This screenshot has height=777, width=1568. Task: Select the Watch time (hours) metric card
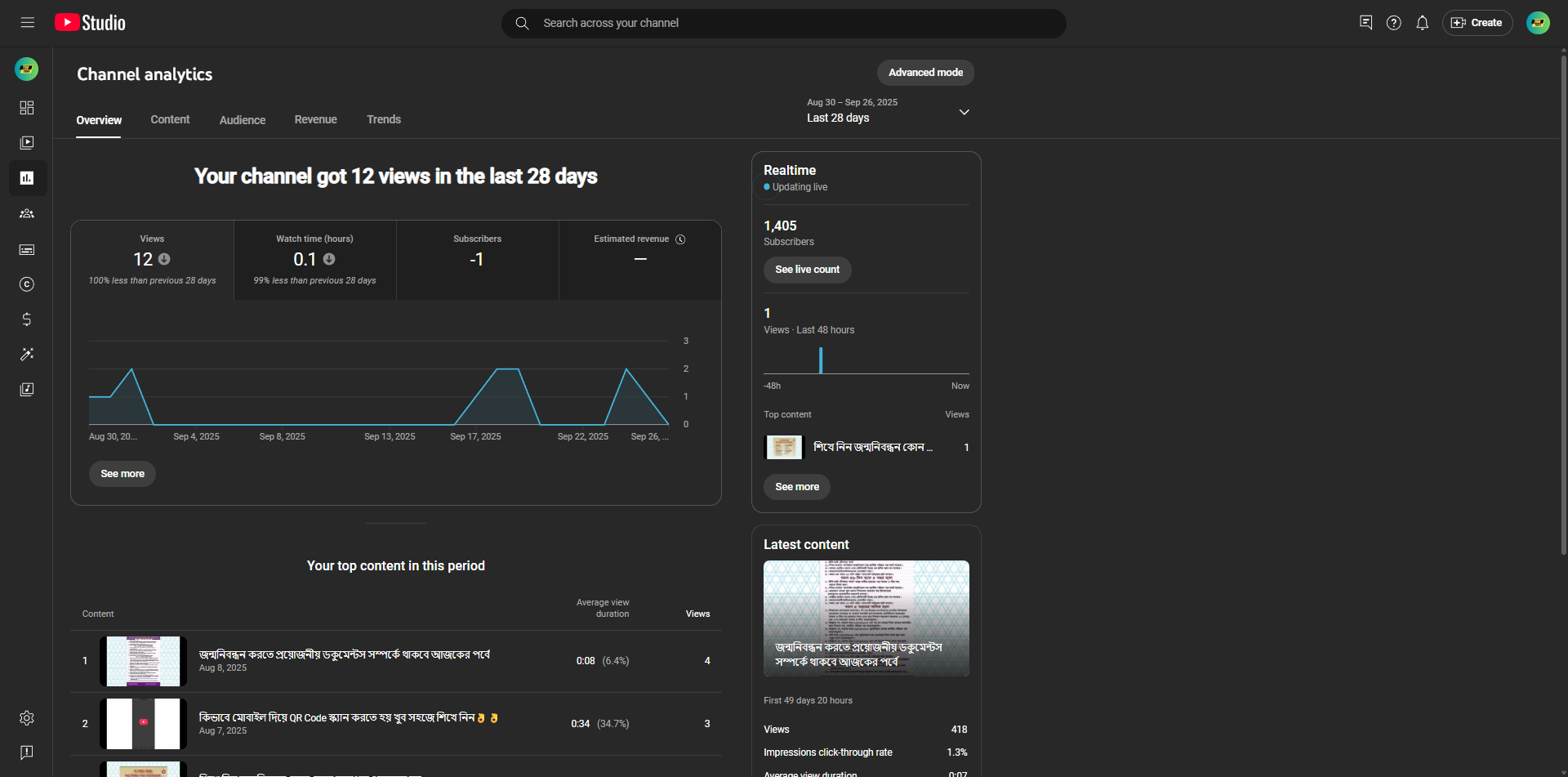click(314, 260)
